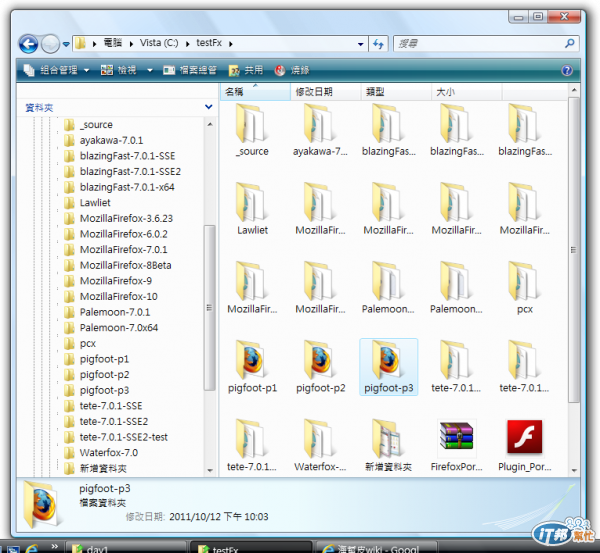Select the FirefoxPor... WinRAR archive icon
This screenshot has width=600, height=553.
456,437
